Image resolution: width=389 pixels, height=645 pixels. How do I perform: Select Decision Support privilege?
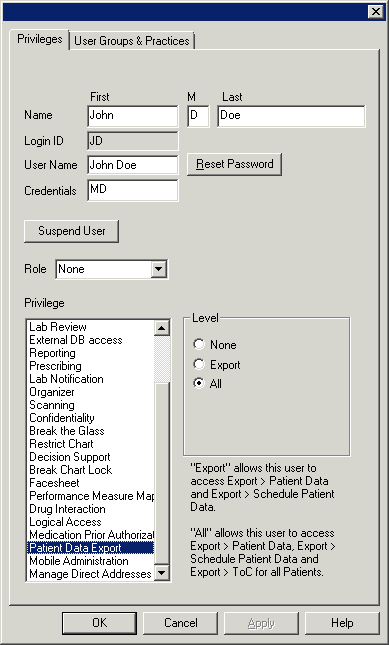pyautogui.click(x=90, y=457)
